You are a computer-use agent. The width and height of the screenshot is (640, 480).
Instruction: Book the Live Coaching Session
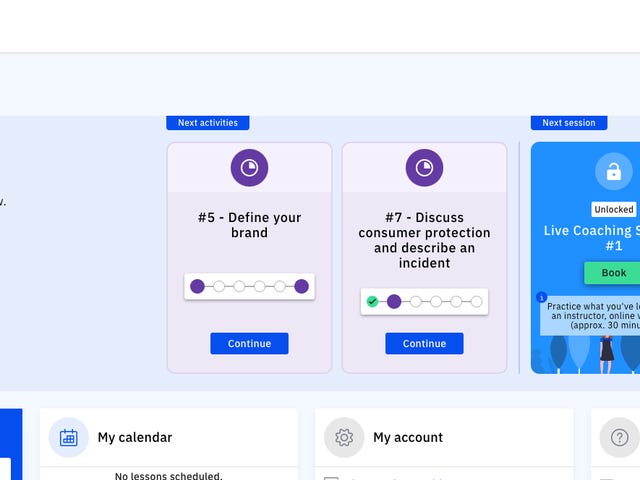point(613,273)
